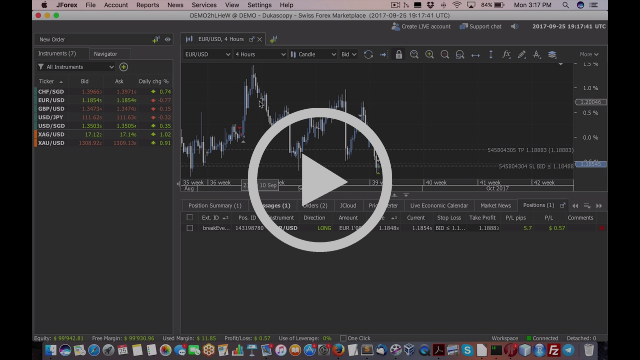Open the bottom tab list menu icon
640x360 pixels.
[x=587, y=206]
